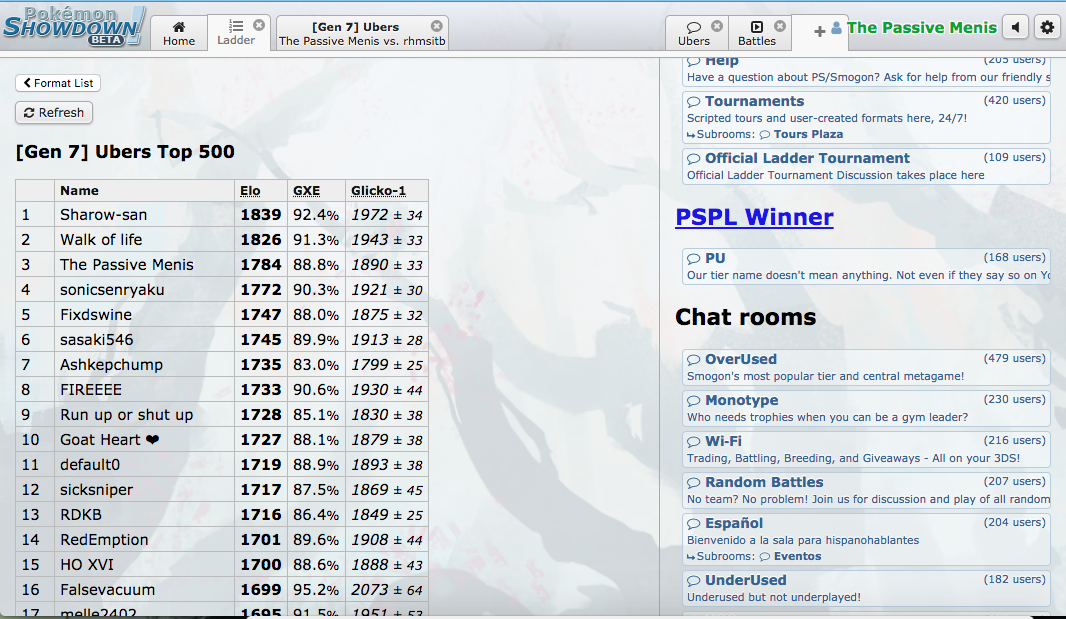Select Fixdswine in the ladder

[x=96, y=315]
